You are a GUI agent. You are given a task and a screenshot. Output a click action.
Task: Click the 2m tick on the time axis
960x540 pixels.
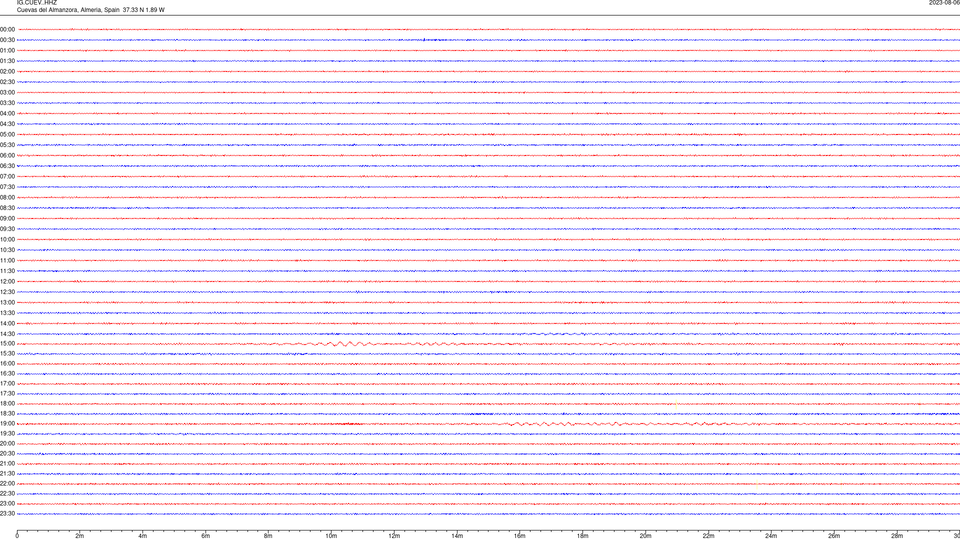point(80,536)
